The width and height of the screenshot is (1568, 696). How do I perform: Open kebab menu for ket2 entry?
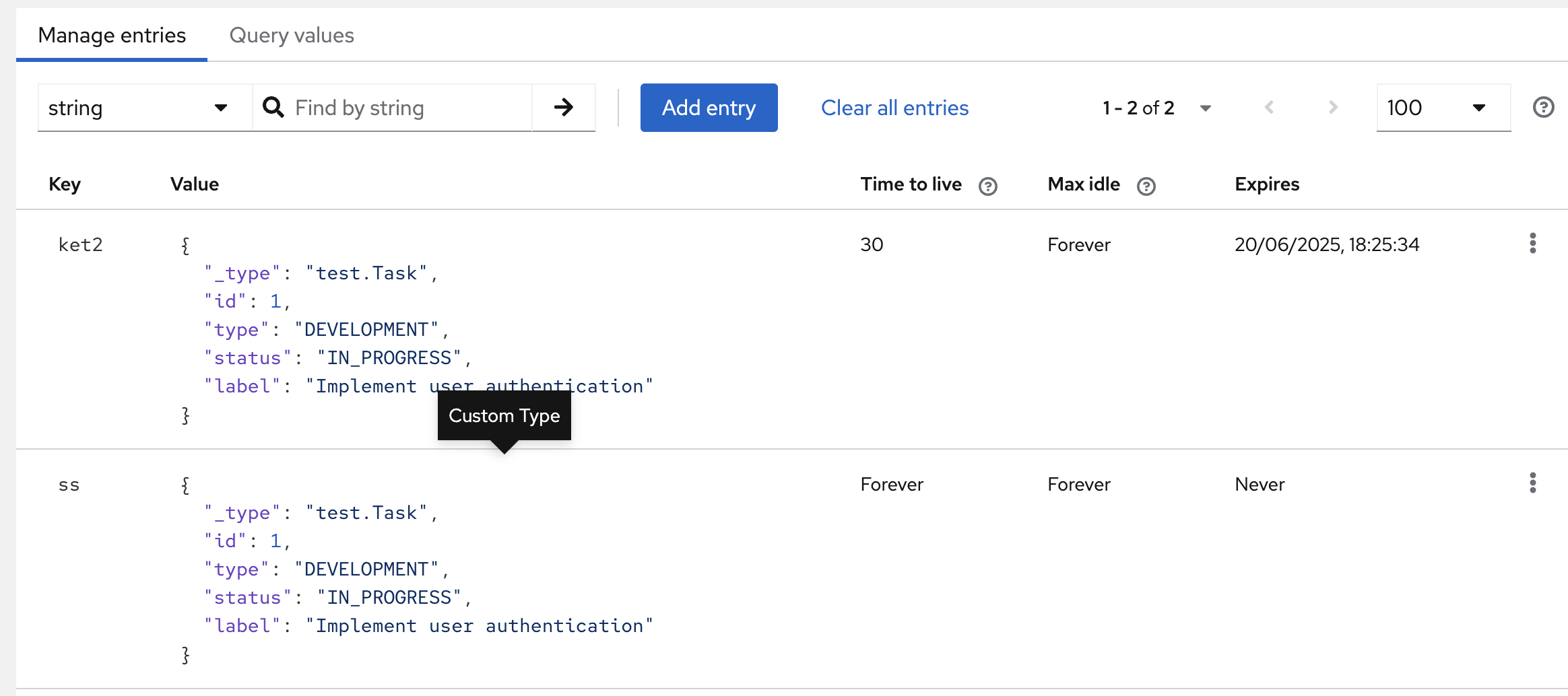click(1532, 243)
